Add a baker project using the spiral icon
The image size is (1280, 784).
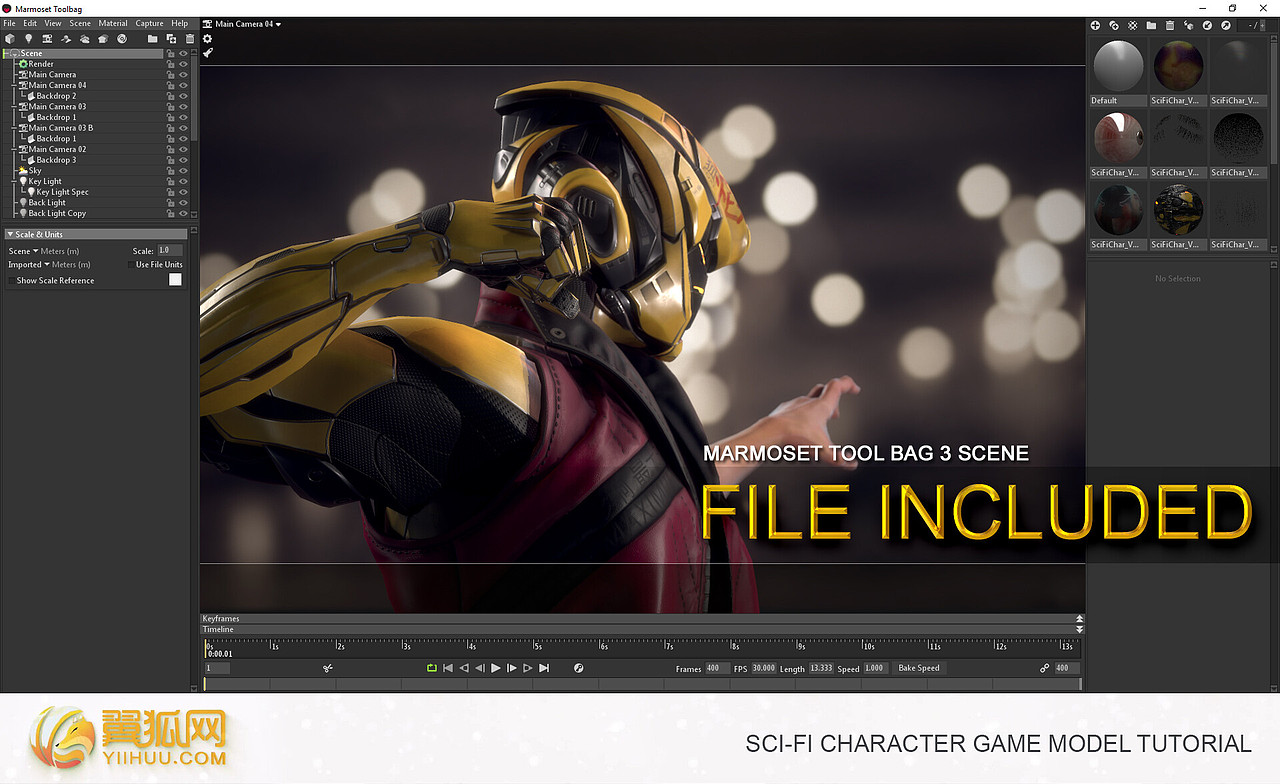pos(122,39)
